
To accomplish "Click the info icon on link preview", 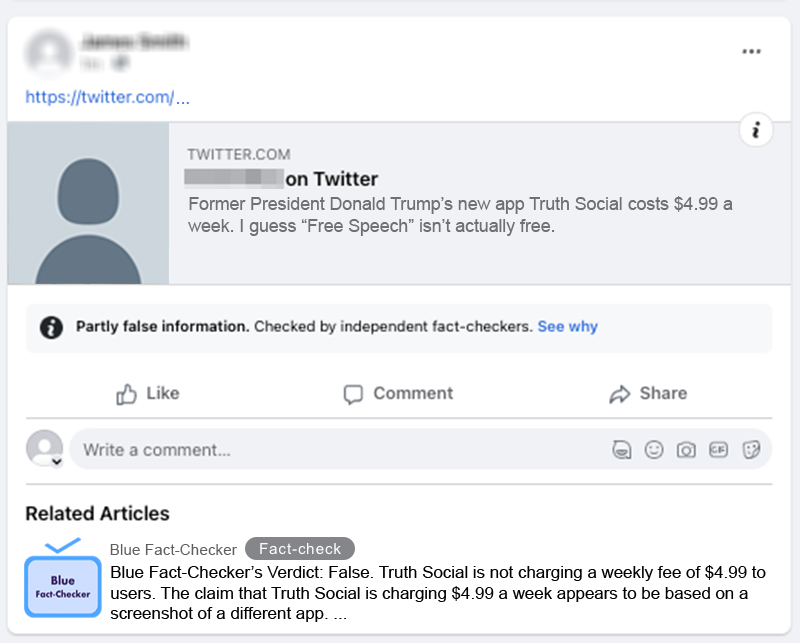I will pyautogui.click(x=756, y=130).
